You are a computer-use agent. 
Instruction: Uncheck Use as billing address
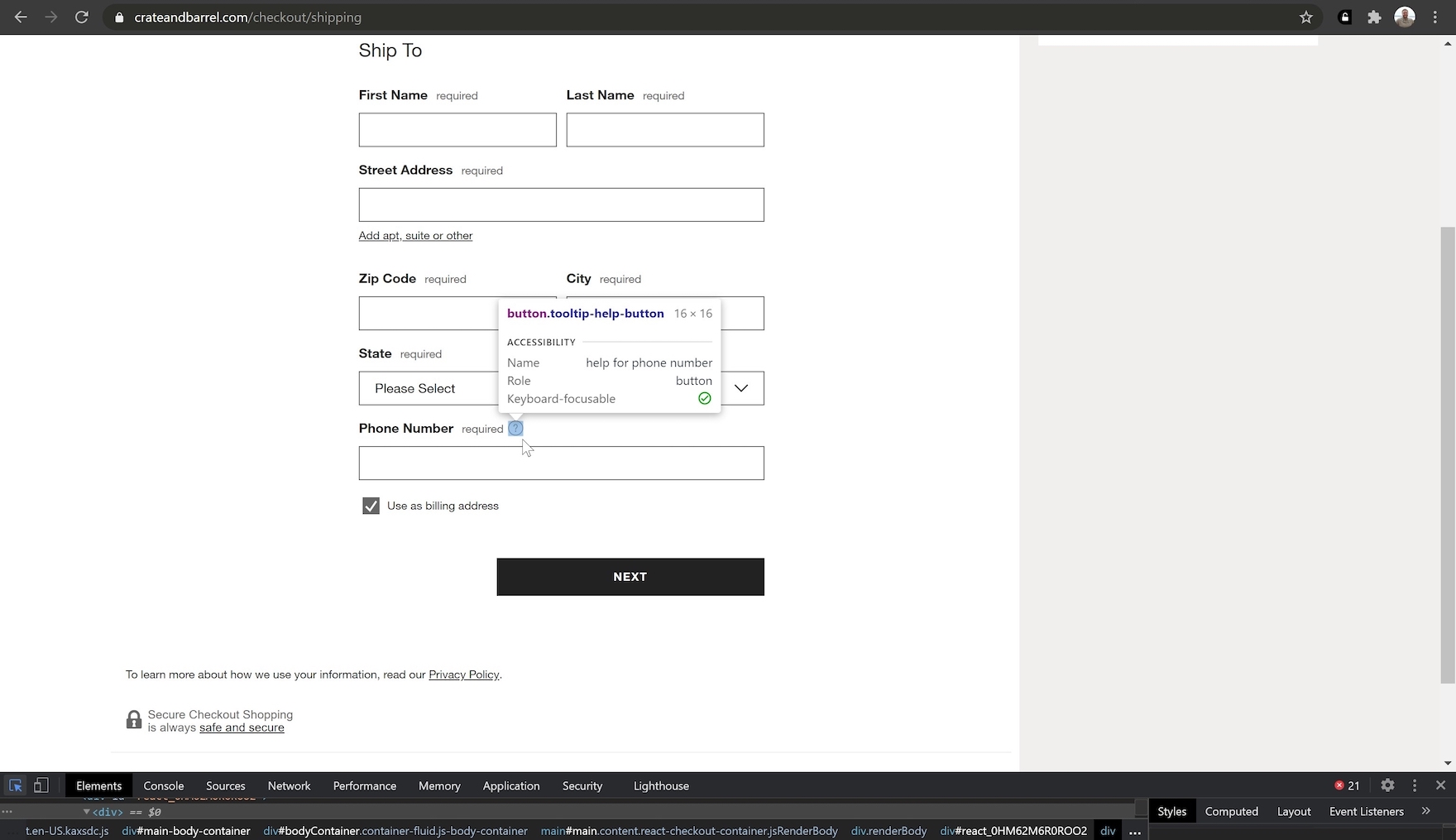371,506
